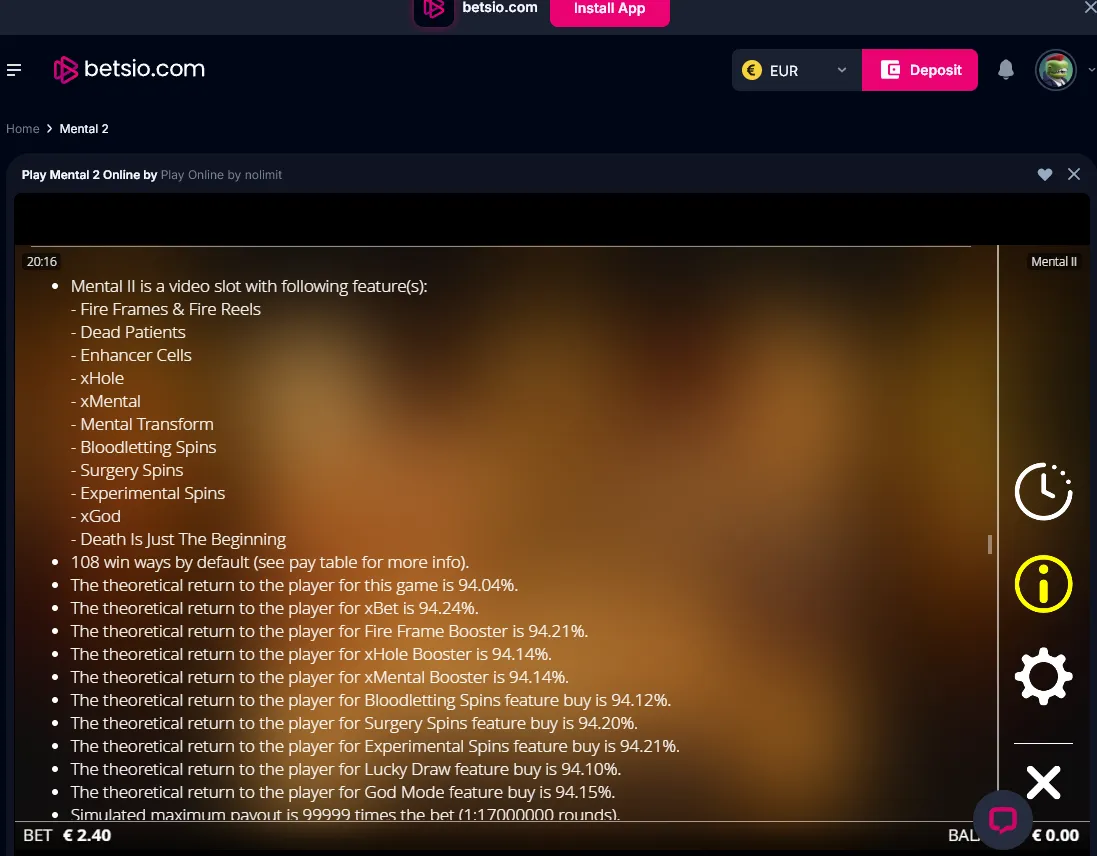Close the Mental 2 game panel
Screen dimensions: 1097x856
[1074, 174]
